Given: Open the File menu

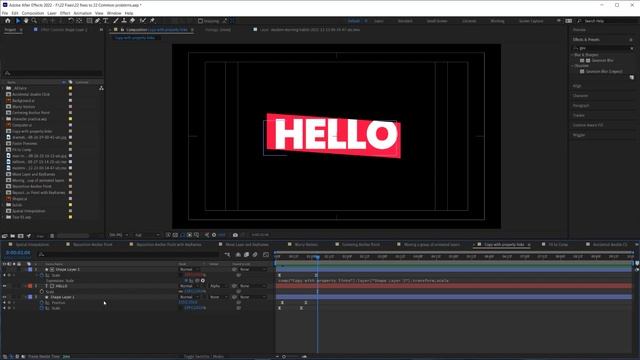Looking at the screenshot, I should pyautogui.click(x=4, y=13).
